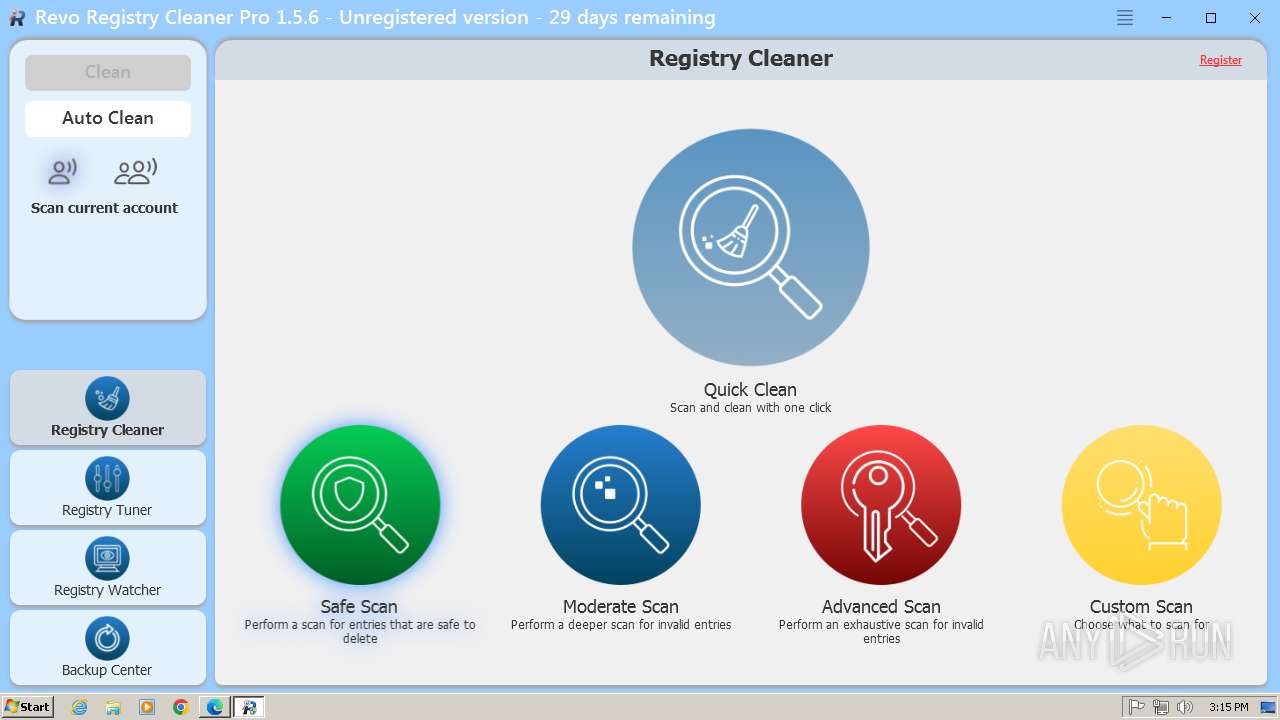Click the Action Center flag tray icon
This screenshot has height=720, width=1280.
1137,707
